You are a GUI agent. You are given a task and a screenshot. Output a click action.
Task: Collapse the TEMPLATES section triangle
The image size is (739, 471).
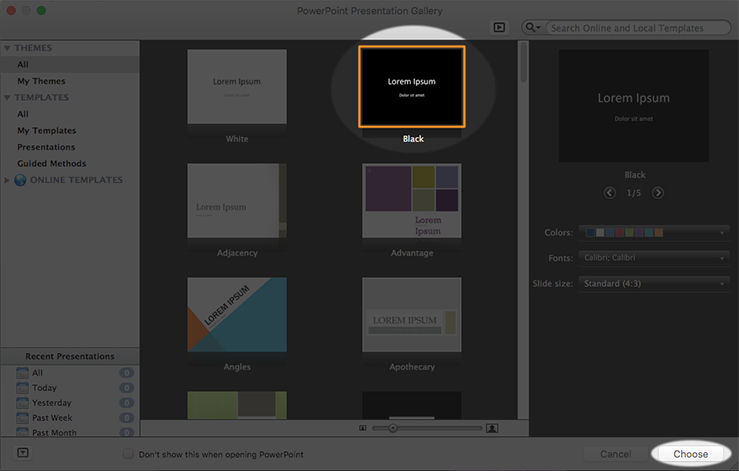pyautogui.click(x=7, y=98)
